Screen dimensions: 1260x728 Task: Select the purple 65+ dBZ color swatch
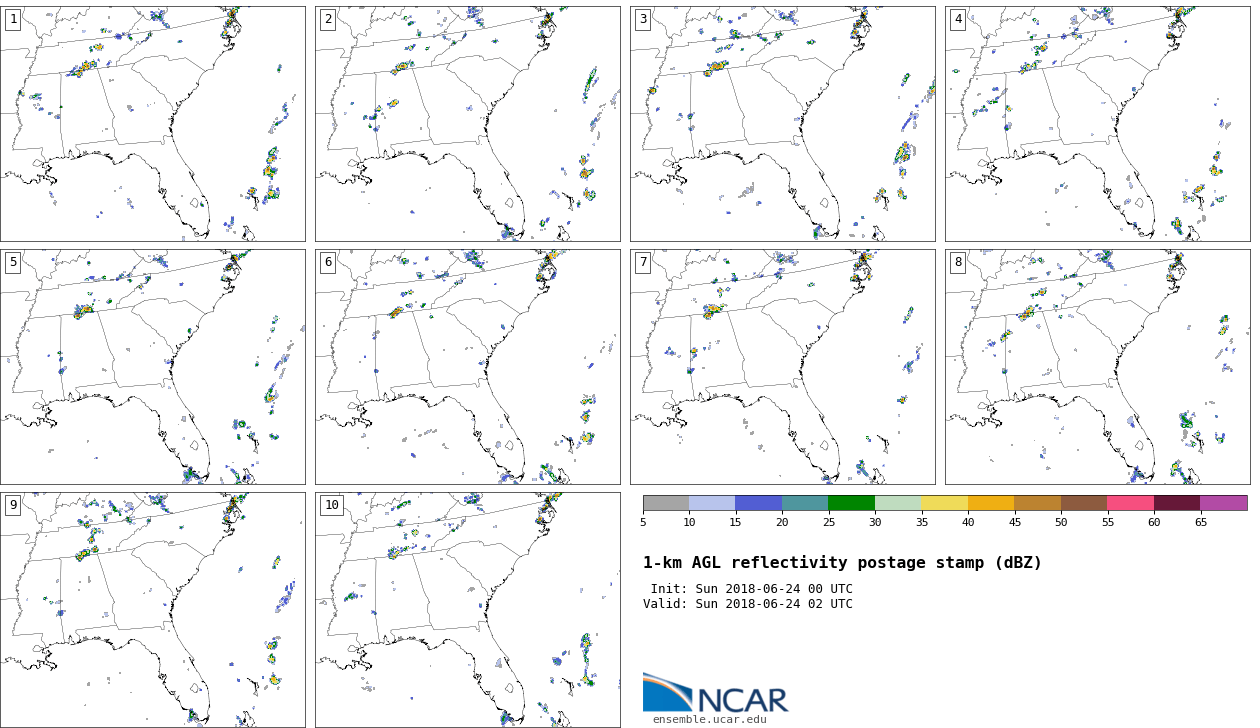coord(1223,503)
